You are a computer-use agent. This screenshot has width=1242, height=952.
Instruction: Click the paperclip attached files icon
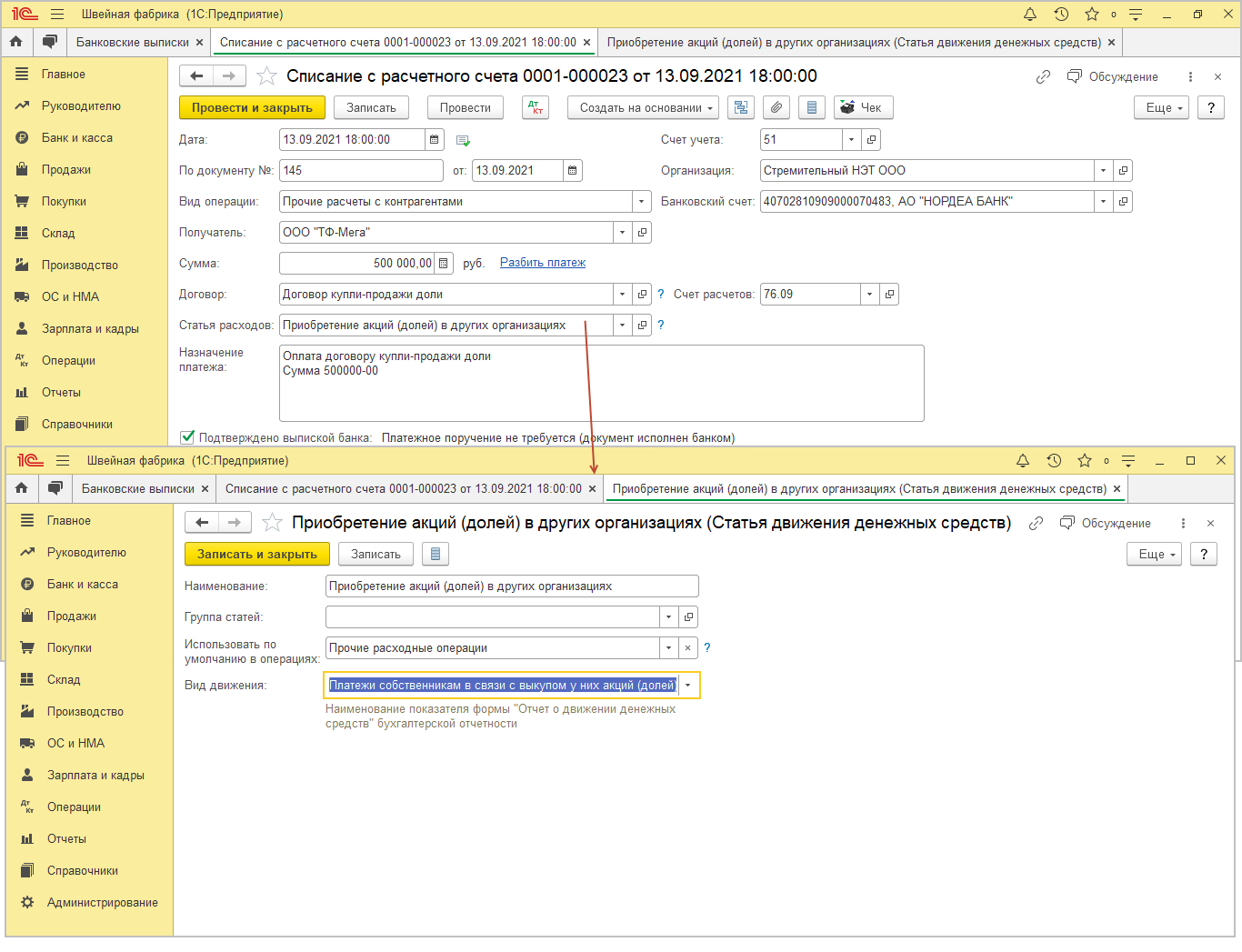[776, 108]
